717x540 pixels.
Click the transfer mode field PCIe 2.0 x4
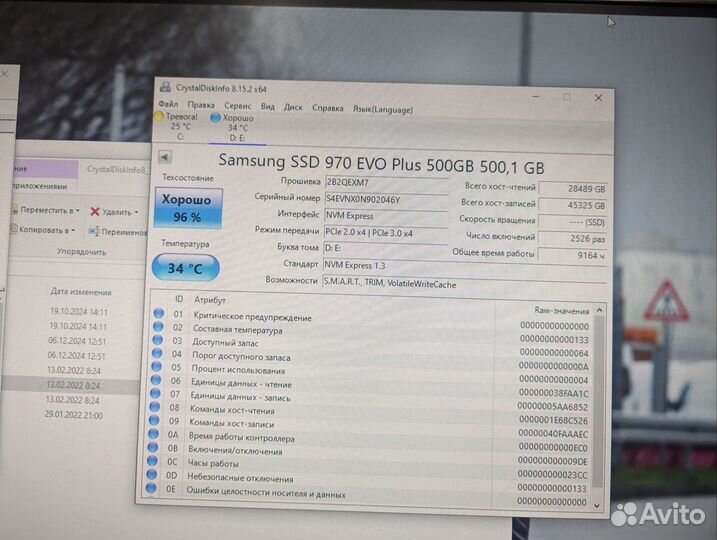[x=385, y=232]
